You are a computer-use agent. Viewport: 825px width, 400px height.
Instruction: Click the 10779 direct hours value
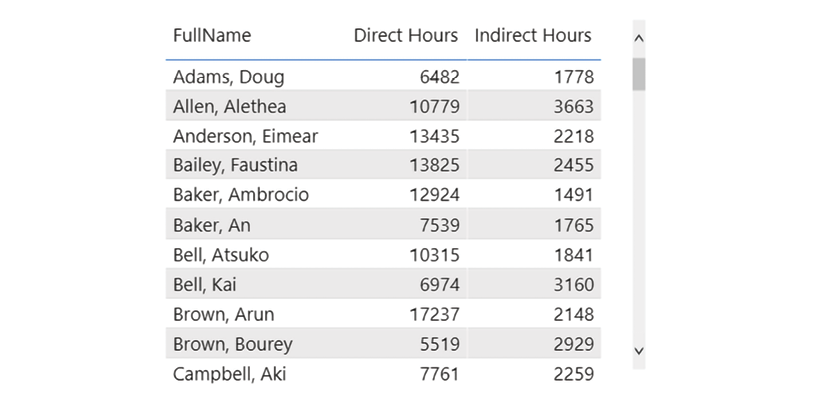(x=435, y=106)
